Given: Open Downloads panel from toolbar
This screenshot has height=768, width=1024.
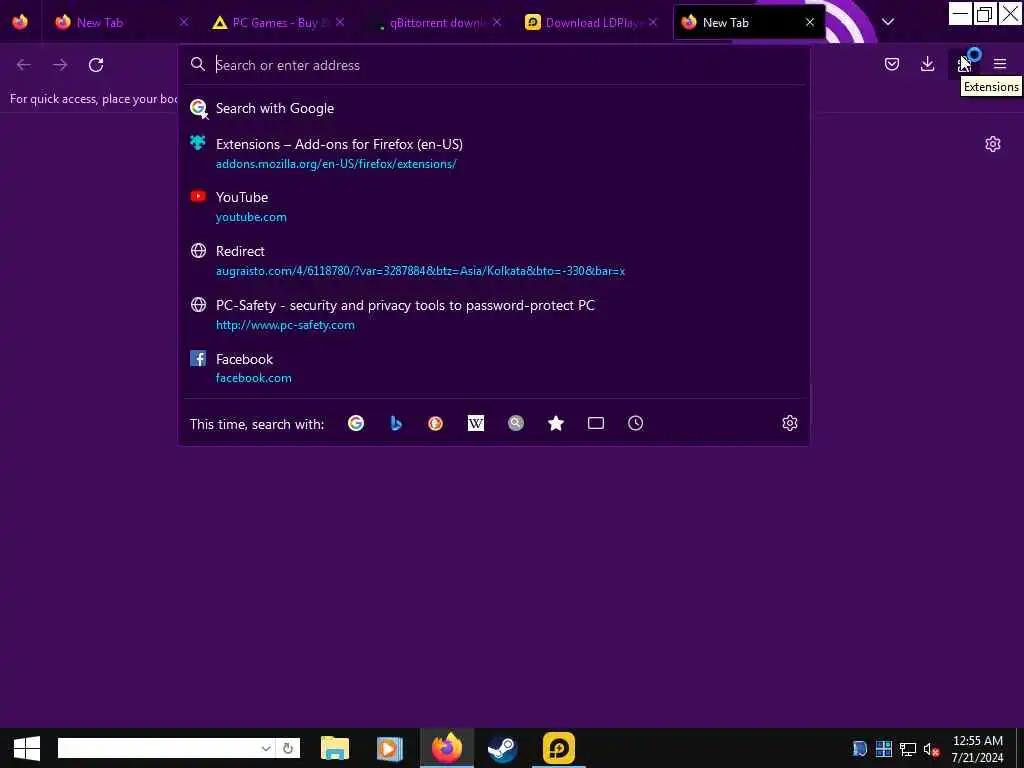Looking at the screenshot, I should [x=927, y=64].
